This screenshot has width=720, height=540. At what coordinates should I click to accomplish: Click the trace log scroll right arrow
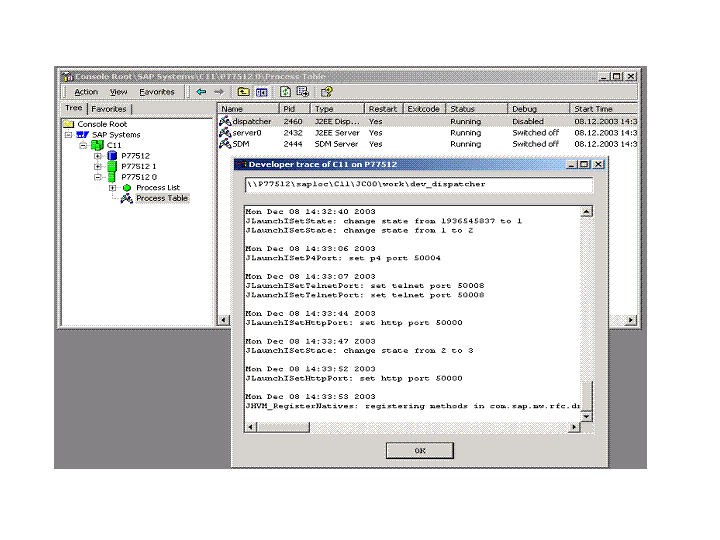pyautogui.click(x=574, y=428)
